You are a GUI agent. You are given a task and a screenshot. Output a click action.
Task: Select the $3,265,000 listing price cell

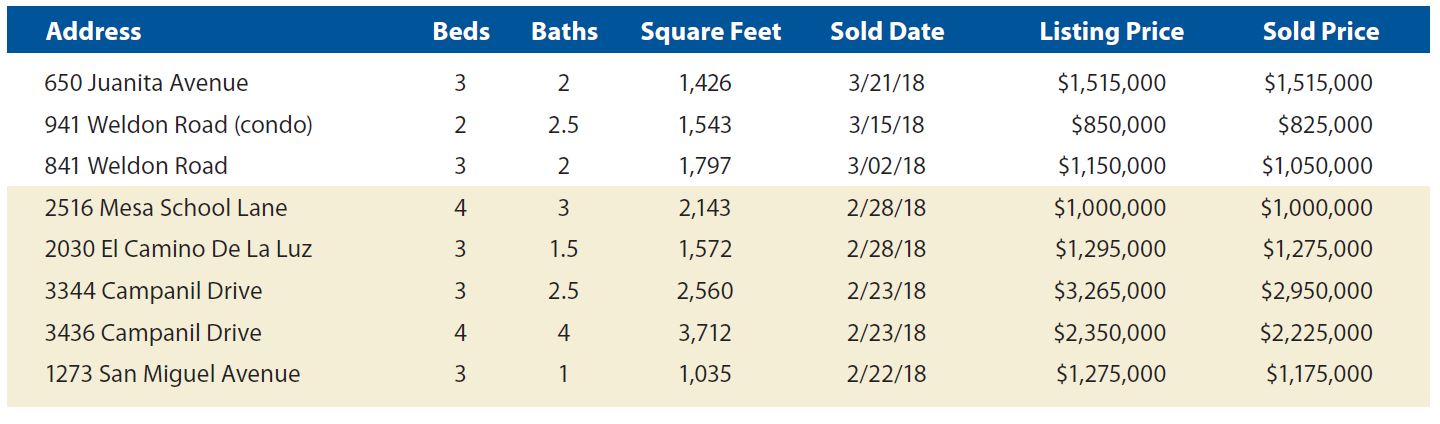pos(1109,291)
